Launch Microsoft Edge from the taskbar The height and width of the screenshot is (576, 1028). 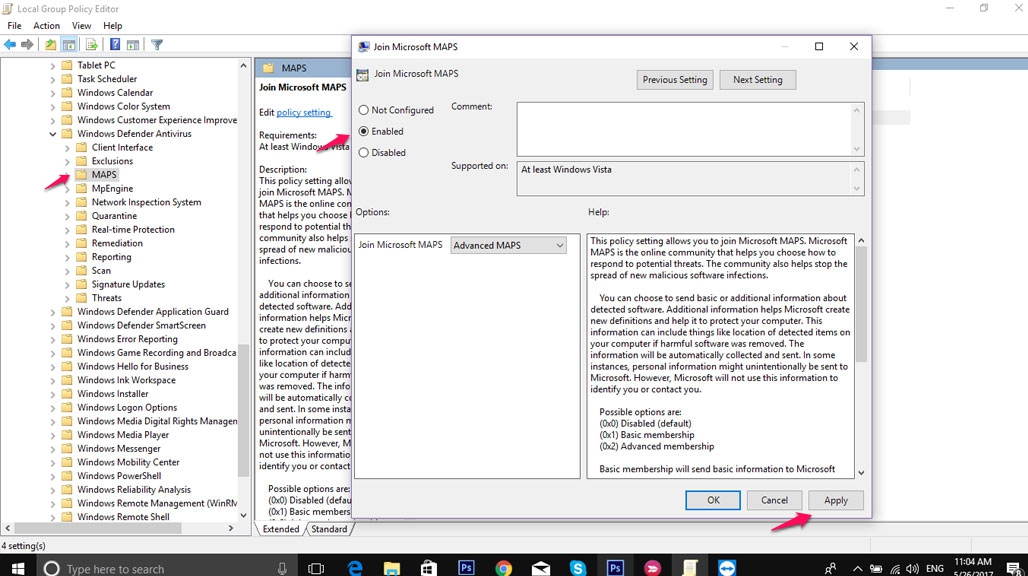point(355,567)
